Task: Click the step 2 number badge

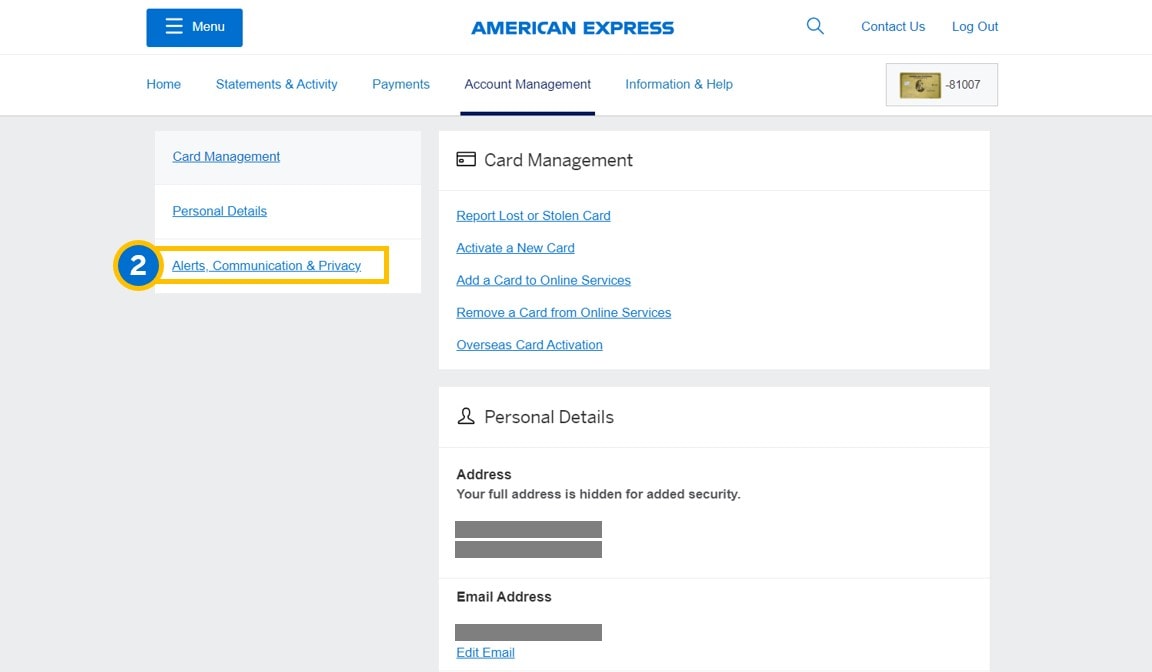Action: 138,266
